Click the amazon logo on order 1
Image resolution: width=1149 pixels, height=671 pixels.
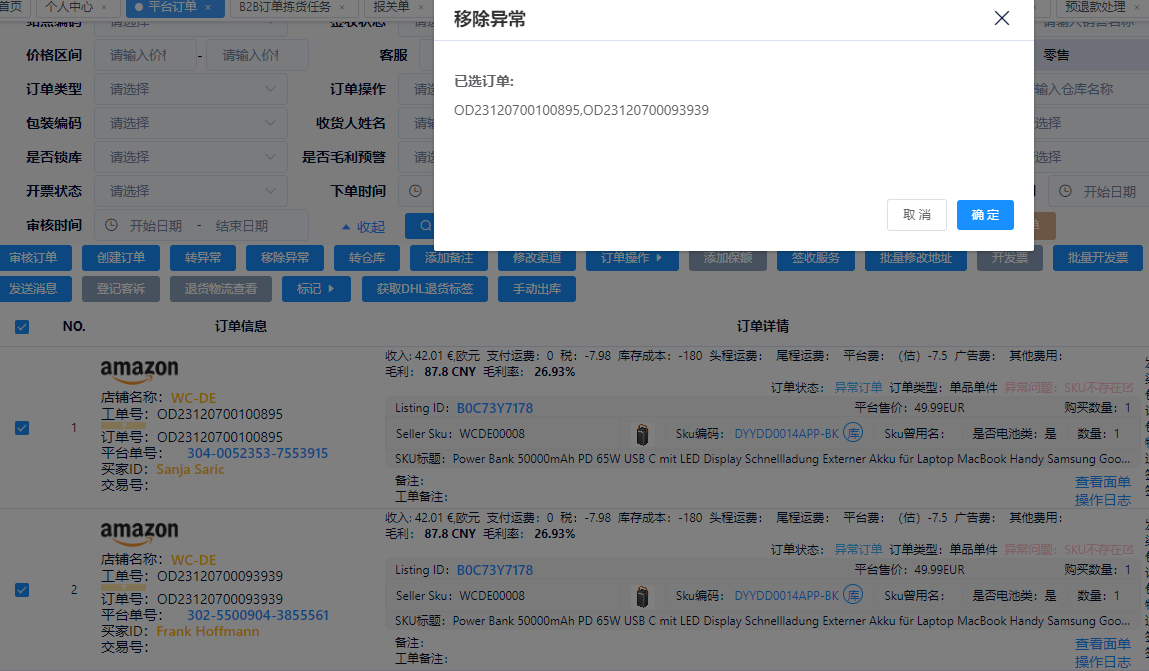(x=140, y=369)
